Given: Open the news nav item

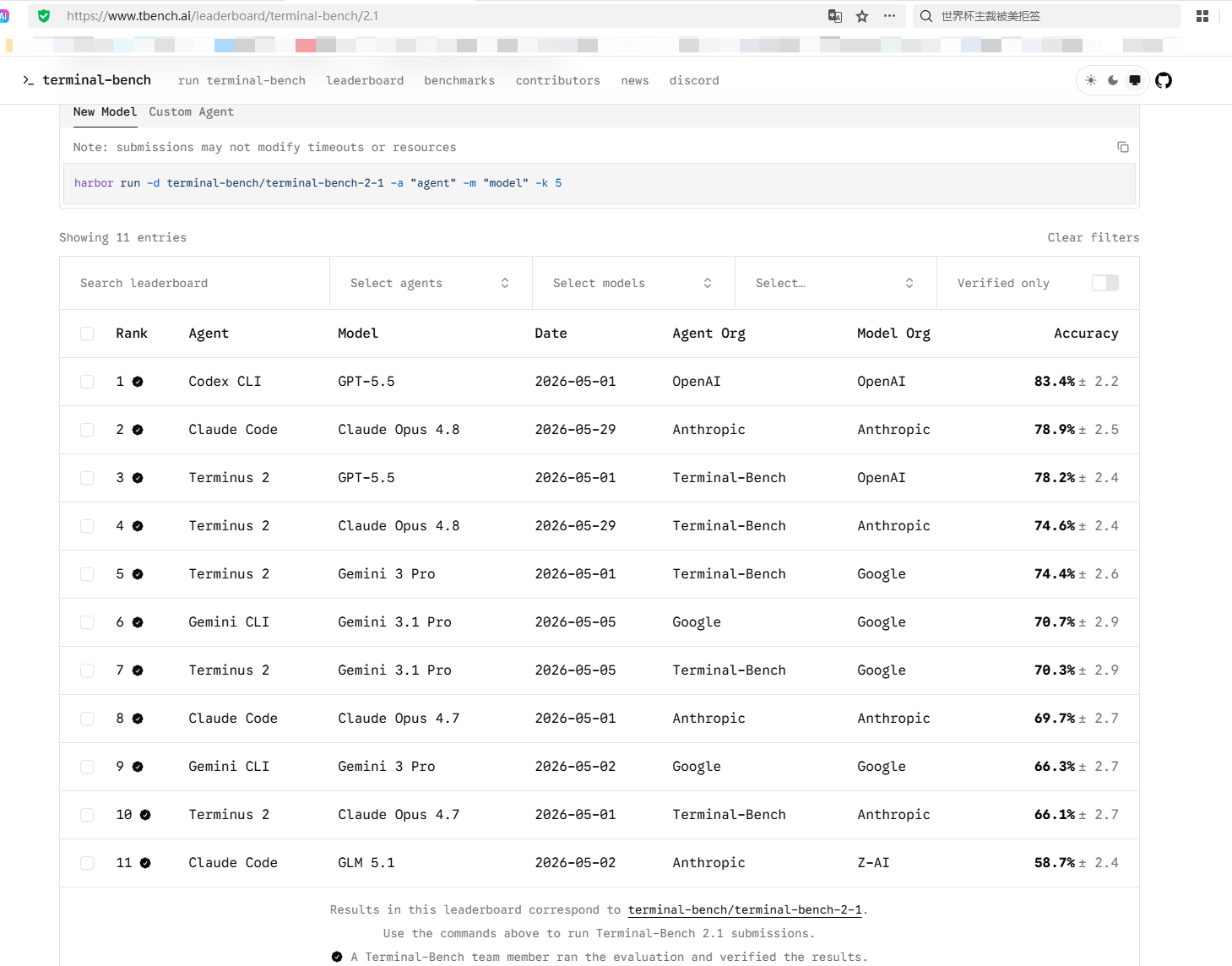Looking at the screenshot, I should click(x=635, y=81).
